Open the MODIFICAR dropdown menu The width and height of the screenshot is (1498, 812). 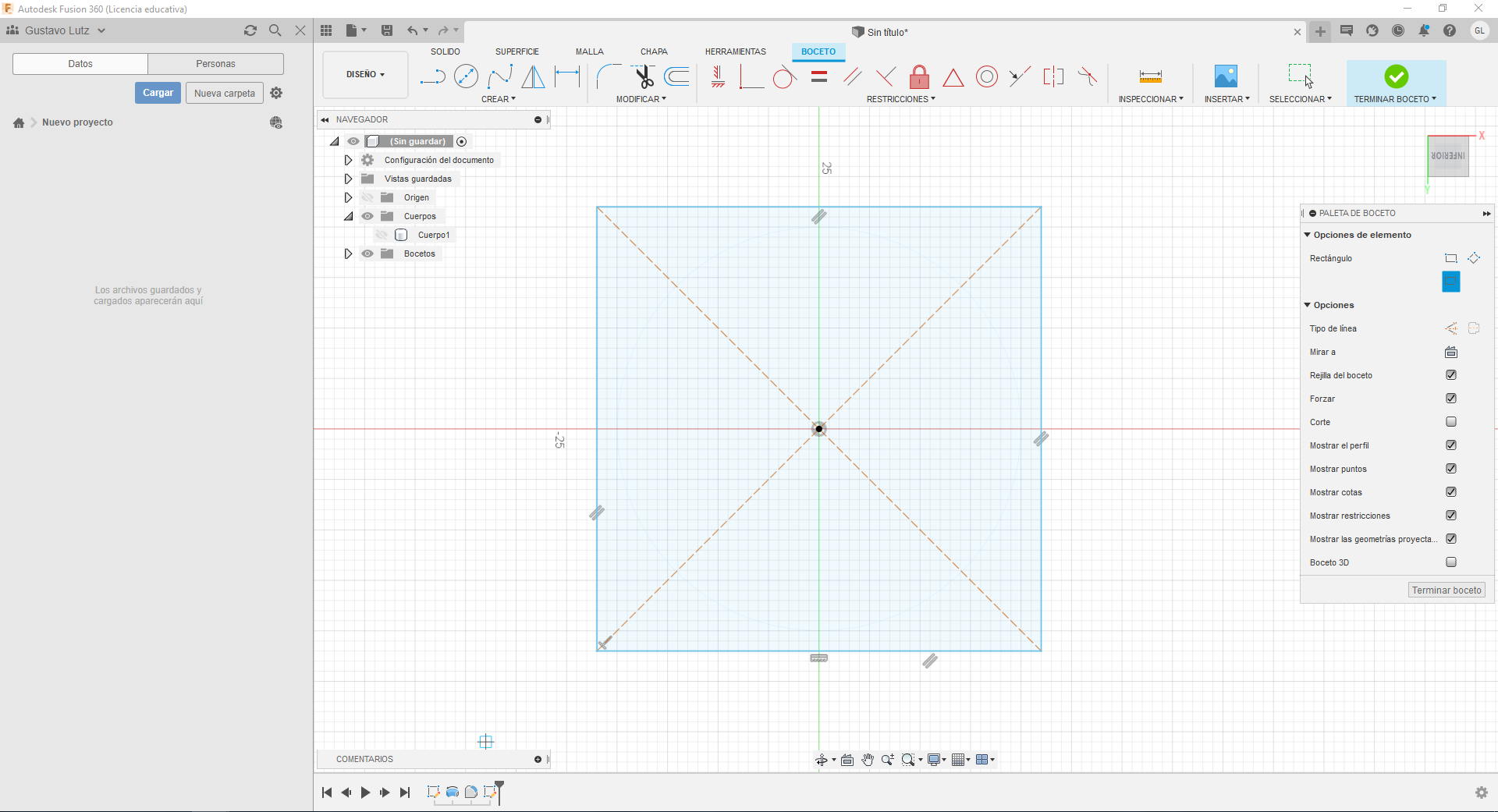click(641, 99)
